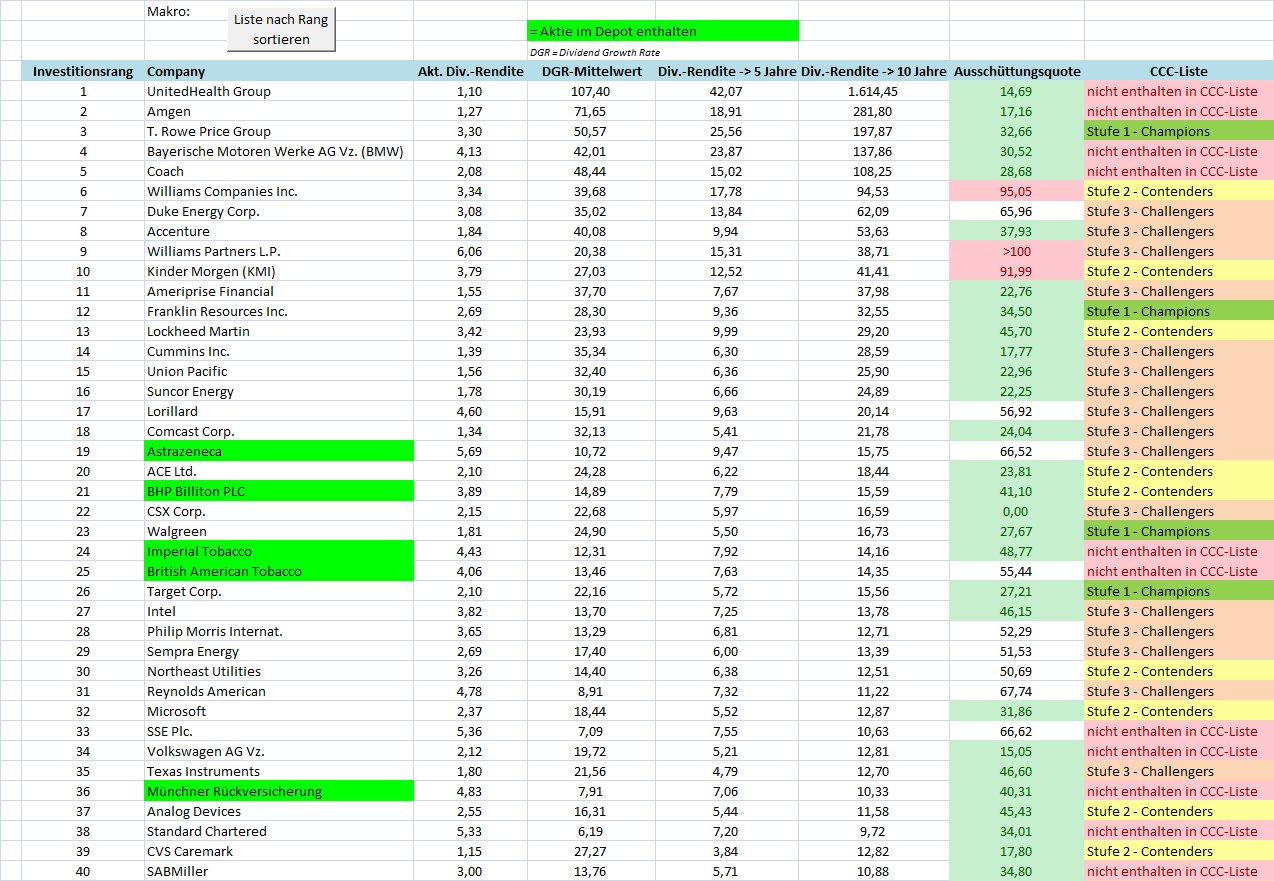The height and width of the screenshot is (881, 1274).
Task: Select the Ameriprise Financial cell
Action: click(x=279, y=291)
